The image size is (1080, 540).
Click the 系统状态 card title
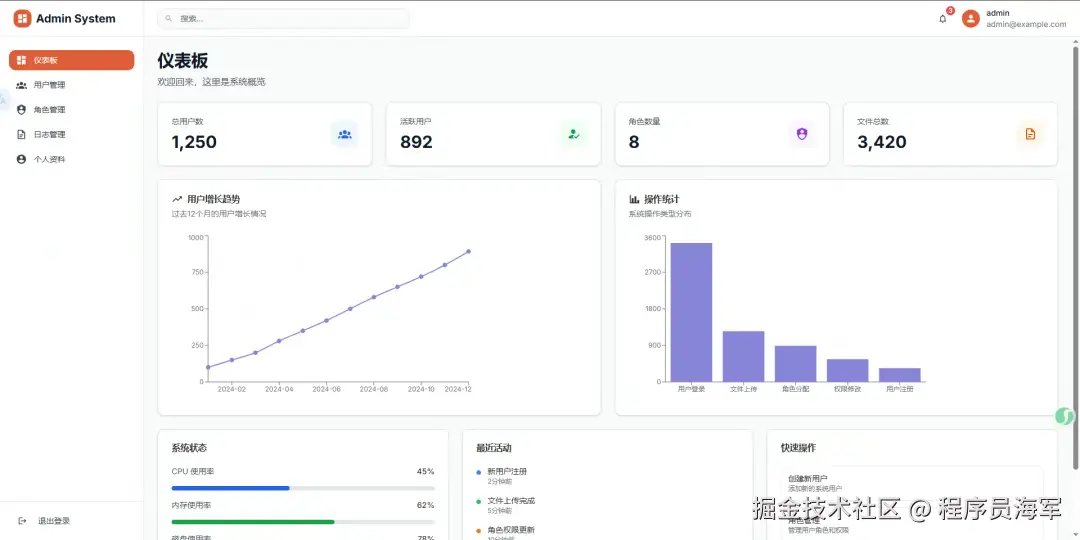point(189,448)
